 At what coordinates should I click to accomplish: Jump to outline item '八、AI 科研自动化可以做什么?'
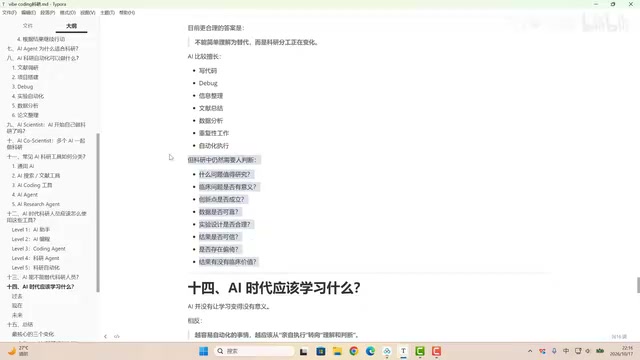[43, 58]
